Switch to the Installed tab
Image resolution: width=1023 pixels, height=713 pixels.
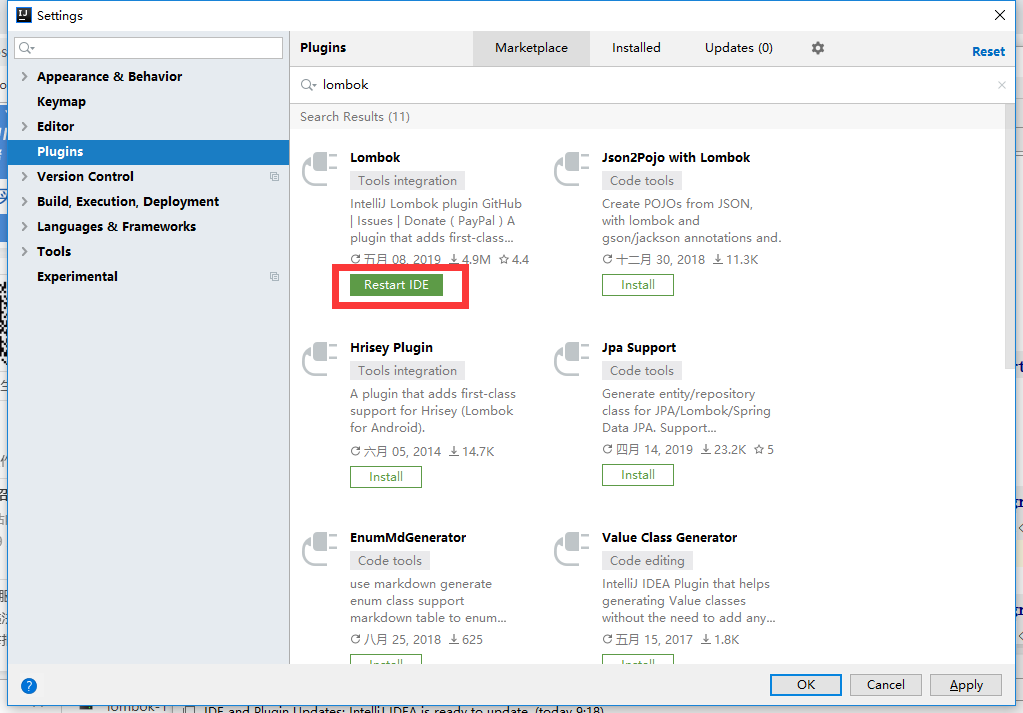click(x=636, y=48)
